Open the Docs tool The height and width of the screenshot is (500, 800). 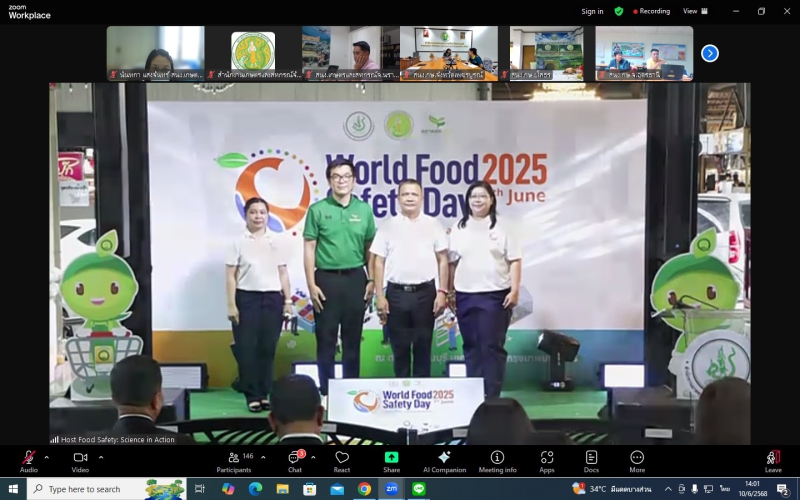click(x=591, y=461)
